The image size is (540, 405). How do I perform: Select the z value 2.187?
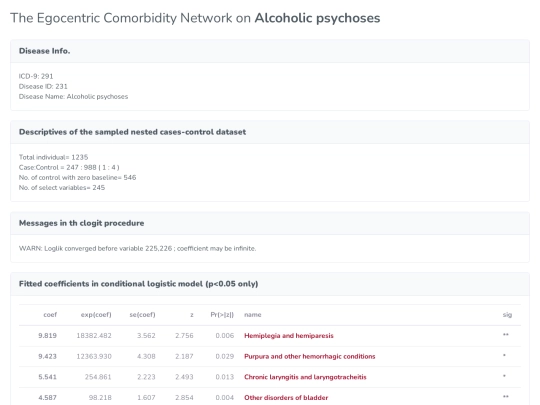[x=184, y=356]
